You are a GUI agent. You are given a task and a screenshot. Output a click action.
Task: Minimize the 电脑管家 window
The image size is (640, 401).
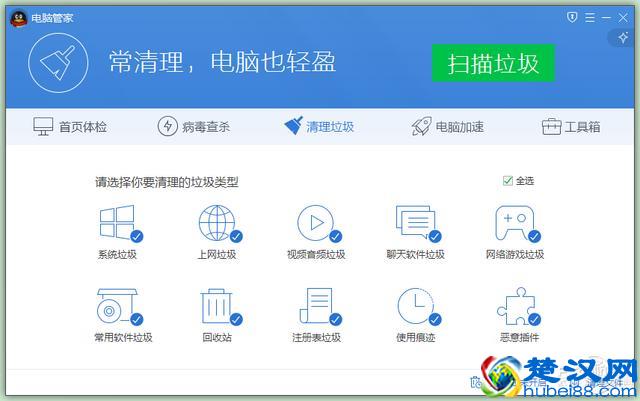607,18
